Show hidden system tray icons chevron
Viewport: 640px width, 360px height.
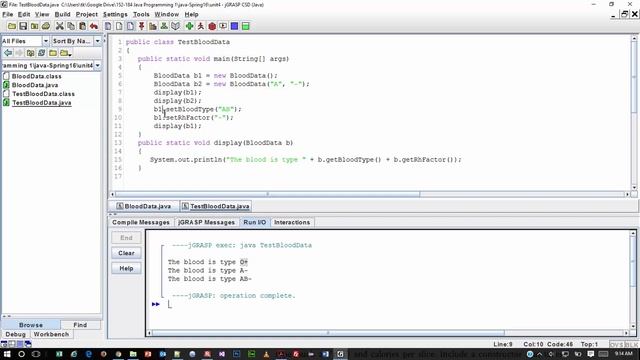click(540, 354)
